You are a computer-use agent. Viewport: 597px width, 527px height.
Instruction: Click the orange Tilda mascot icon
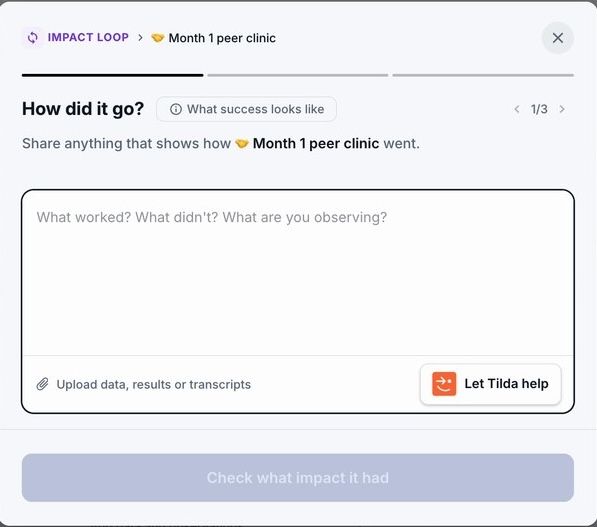click(x=444, y=384)
